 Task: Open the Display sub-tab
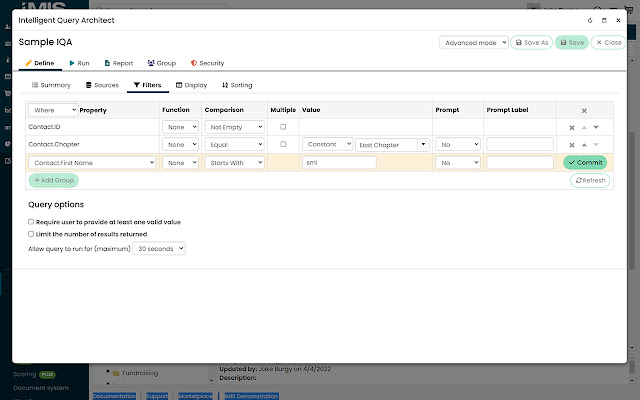coord(191,85)
